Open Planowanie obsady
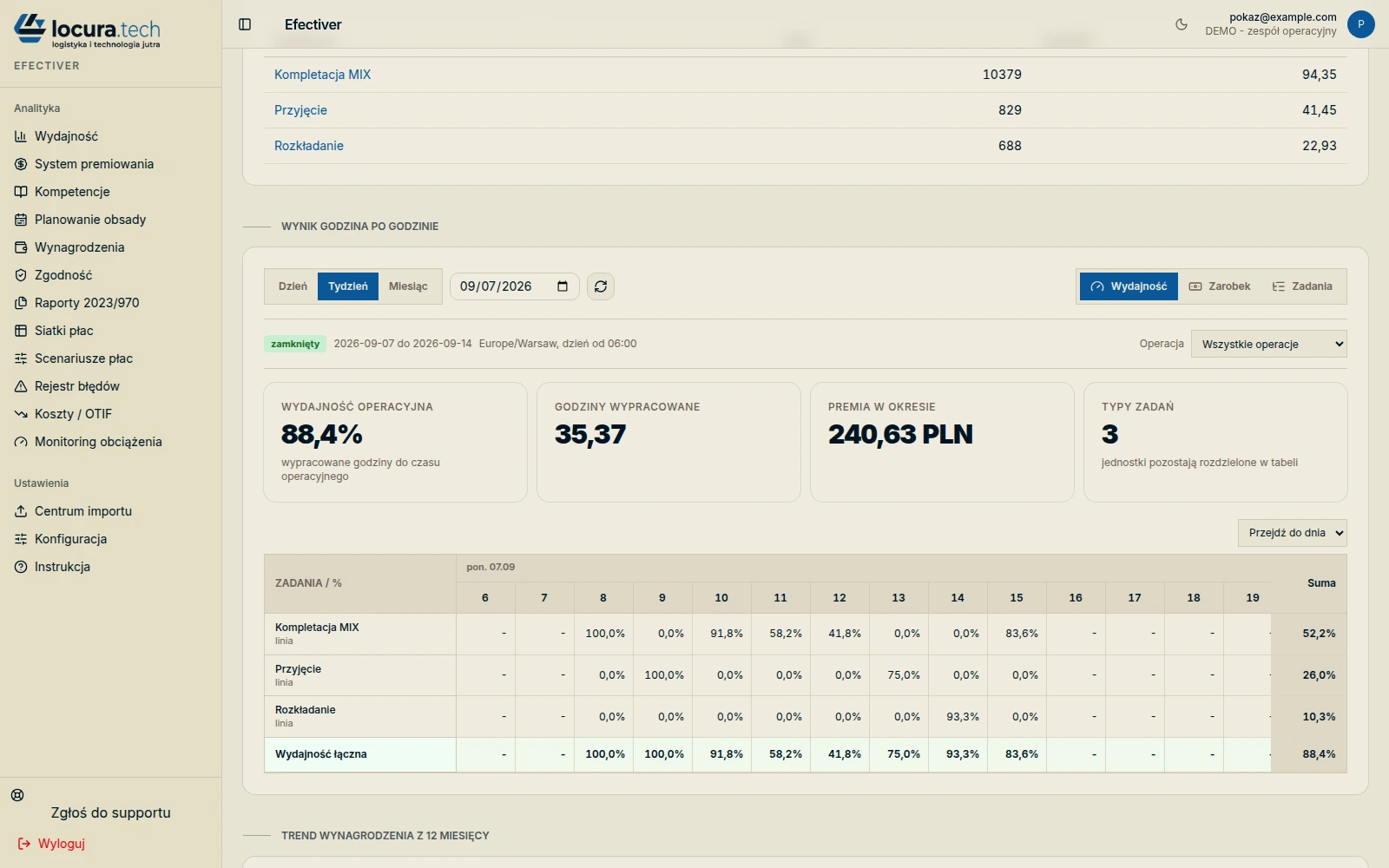The image size is (1389, 868). (90, 220)
